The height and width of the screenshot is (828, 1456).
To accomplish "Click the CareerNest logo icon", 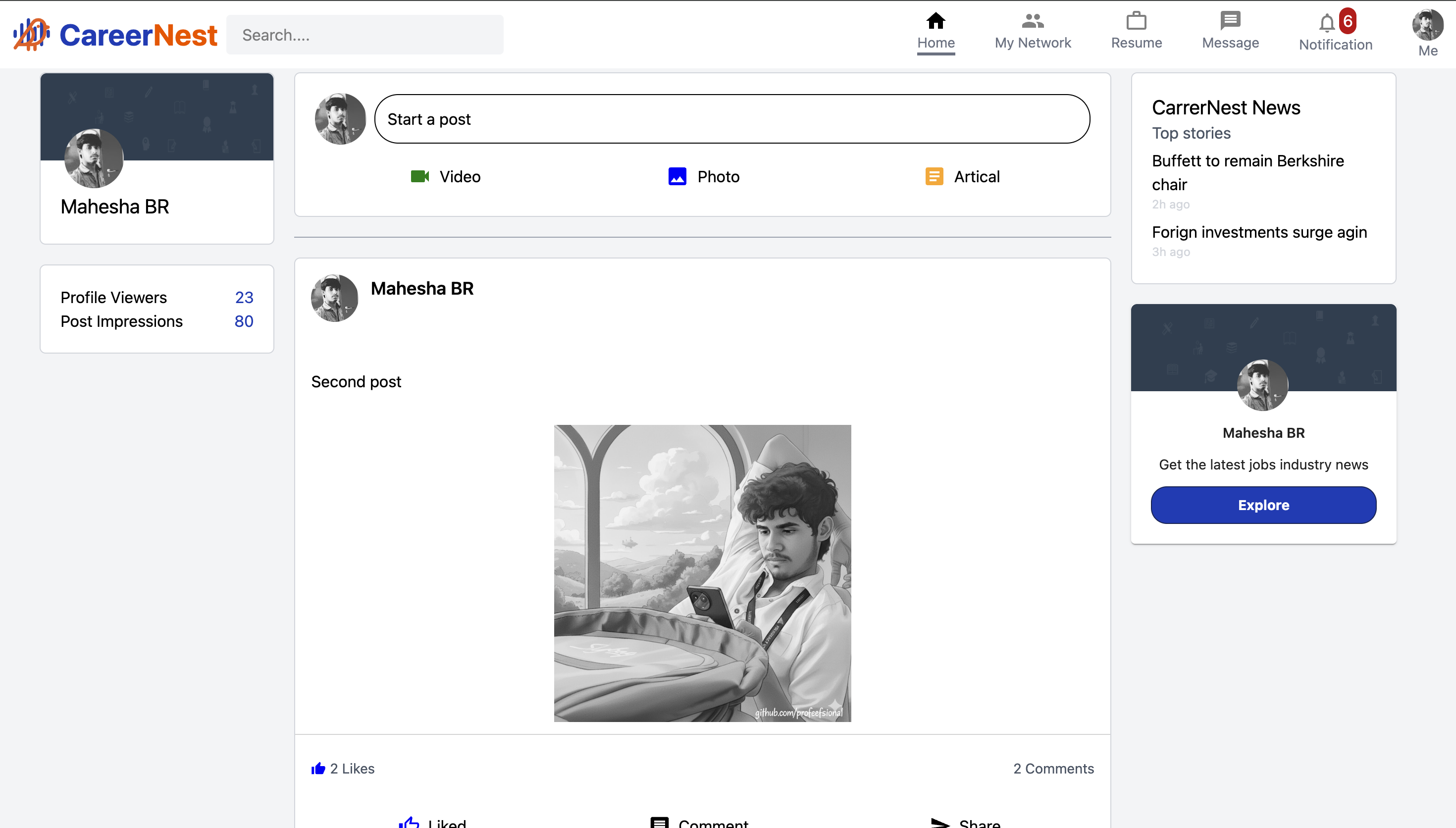I will click(31, 34).
